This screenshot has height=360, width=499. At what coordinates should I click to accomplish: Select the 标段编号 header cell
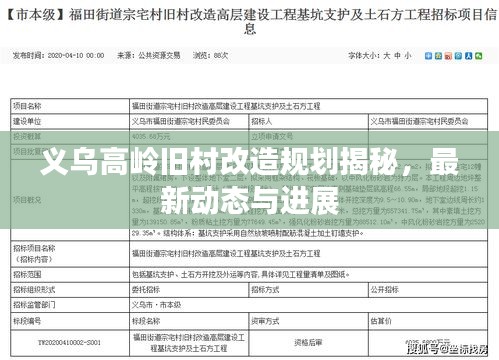point(27,321)
